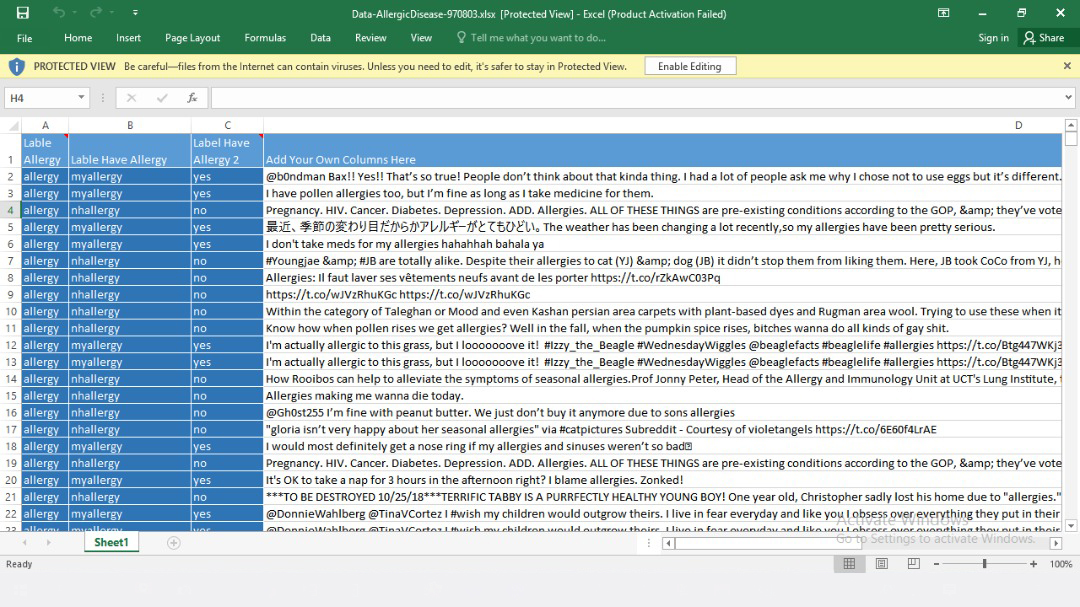Screen dimensions: 1080x607
Task: Click the Save icon in title bar
Action: click(x=23, y=13)
